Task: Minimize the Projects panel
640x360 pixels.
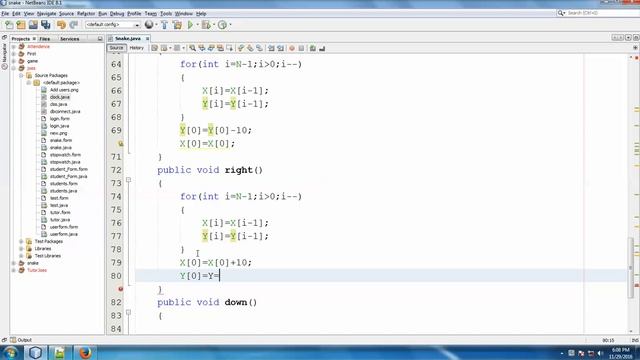Action: tap(100, 39)
